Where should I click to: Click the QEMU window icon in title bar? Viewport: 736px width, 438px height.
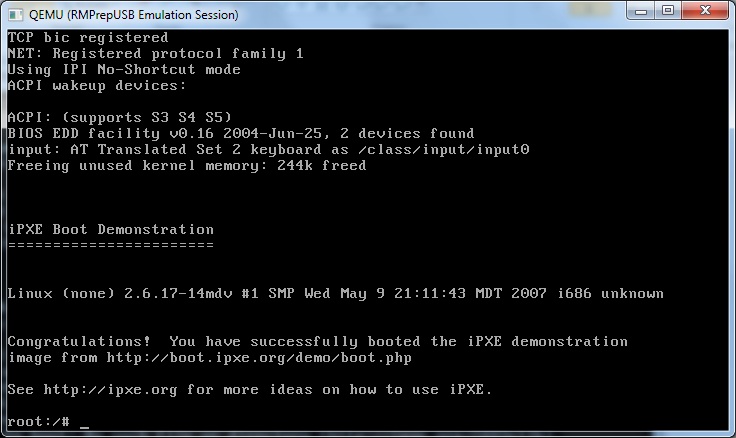point(15,15)
